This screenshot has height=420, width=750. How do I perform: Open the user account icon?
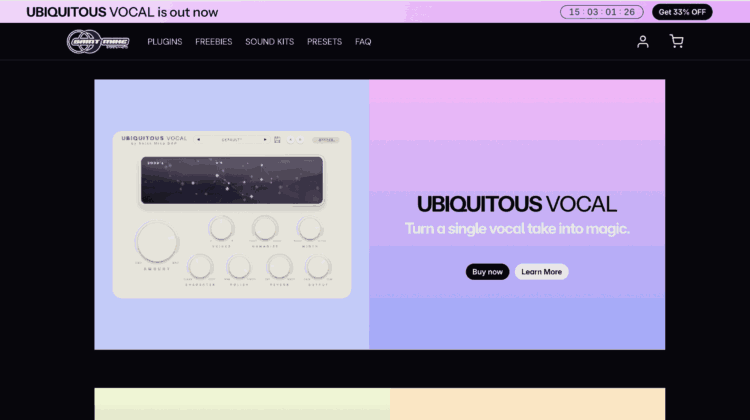click(643, 42)
